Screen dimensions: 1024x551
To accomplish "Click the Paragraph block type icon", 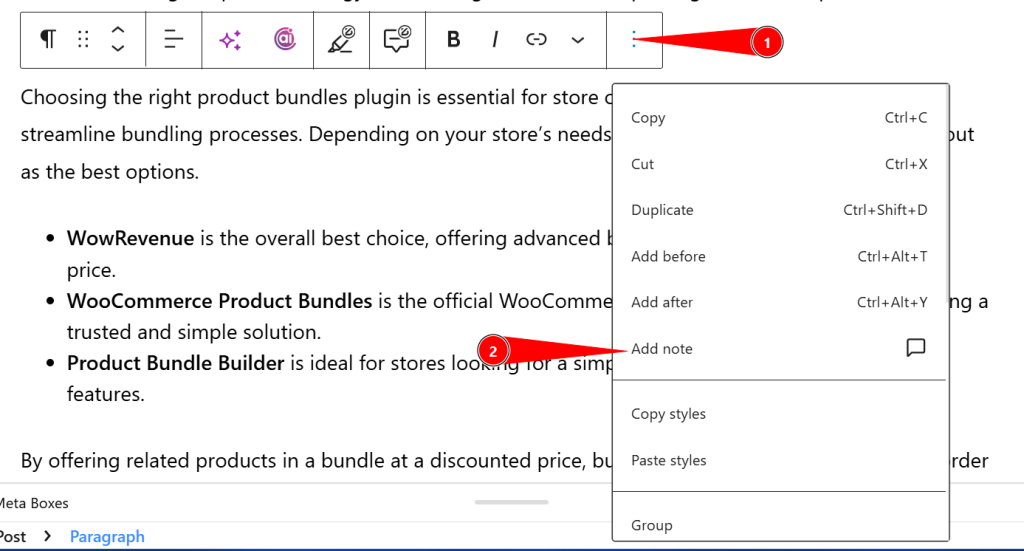I will coord(48,40).
